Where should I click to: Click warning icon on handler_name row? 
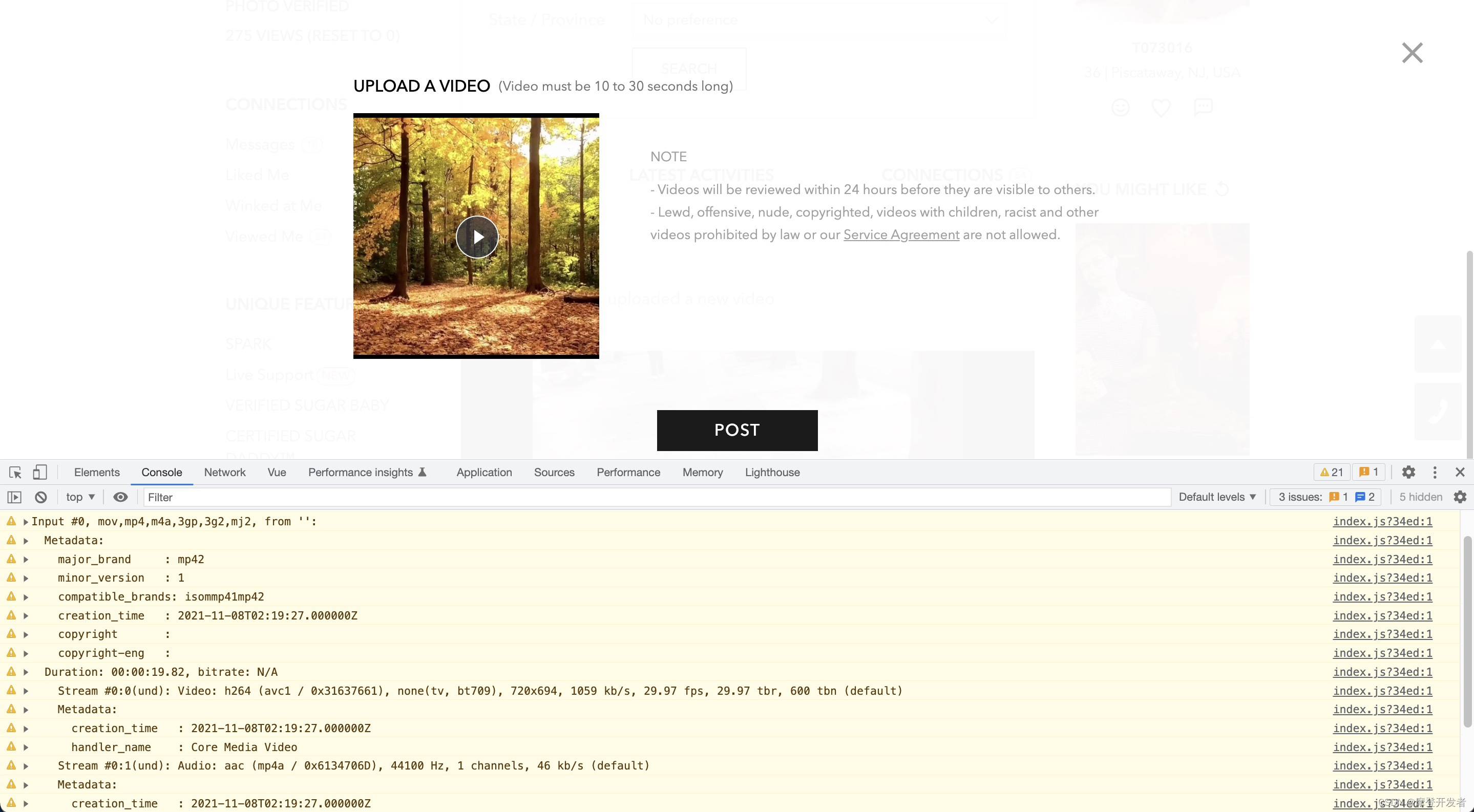point(11,747)
